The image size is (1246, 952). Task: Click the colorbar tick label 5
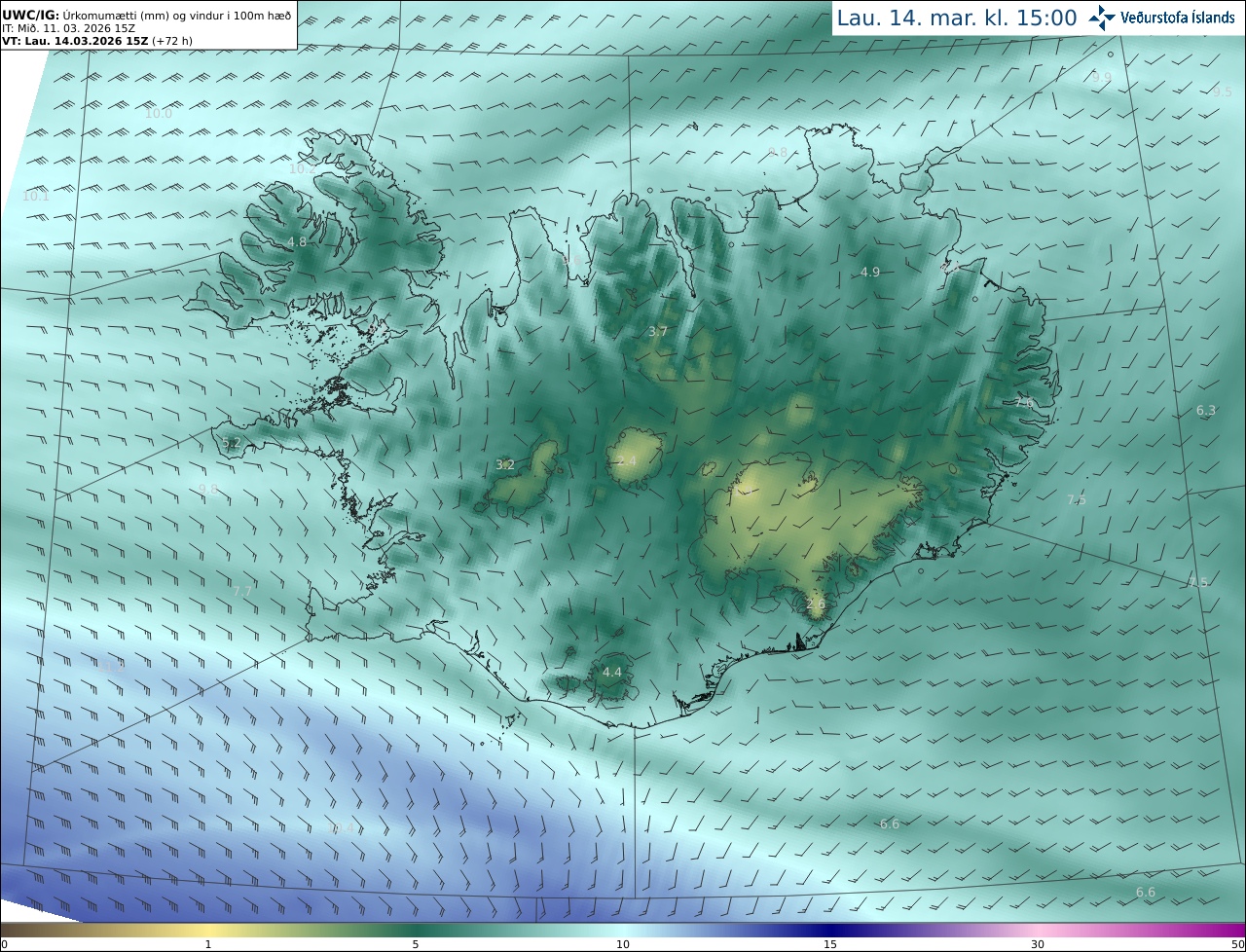pyautogui.click(x=416, y=944)
